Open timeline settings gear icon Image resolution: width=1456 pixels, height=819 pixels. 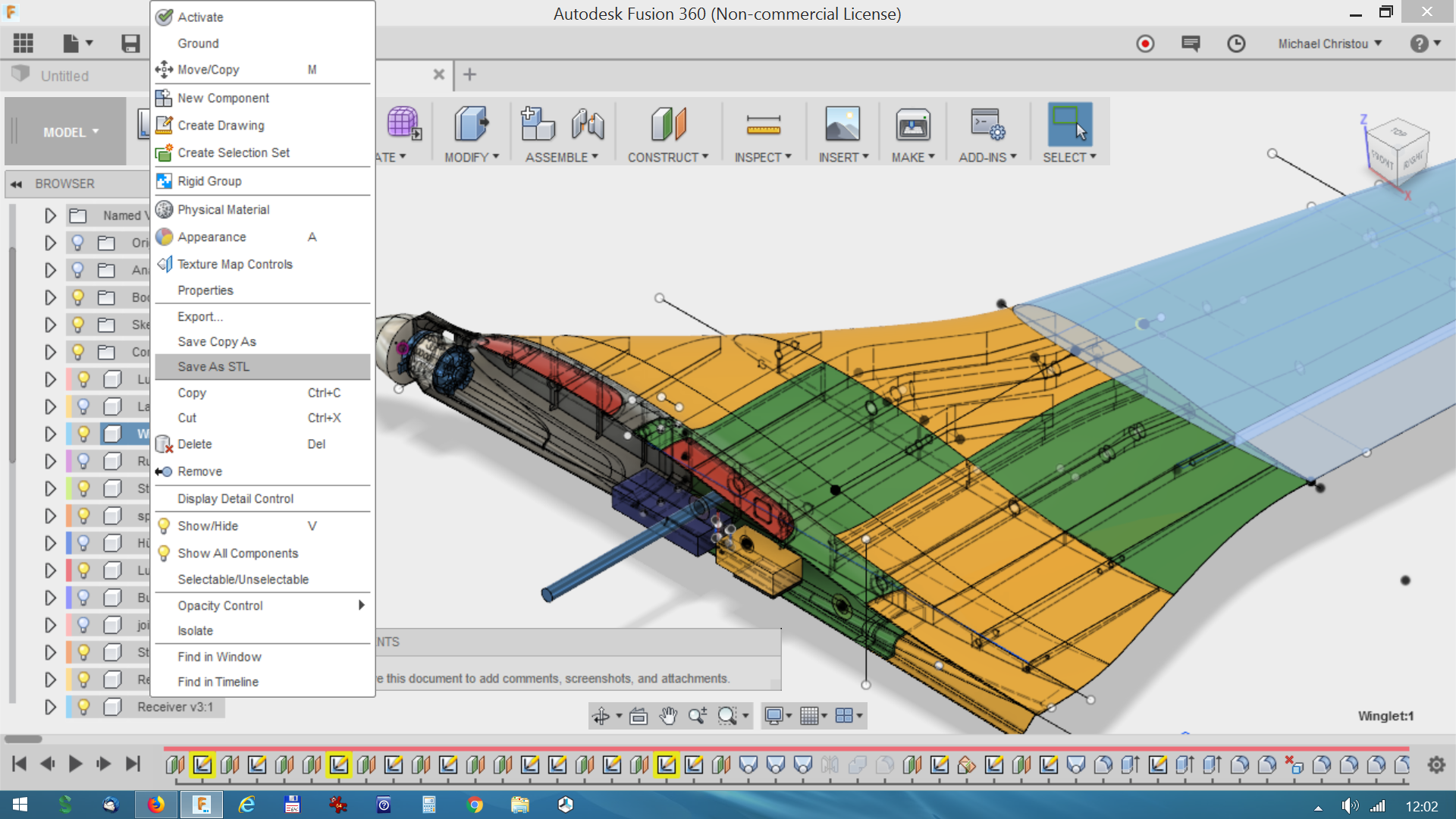tap(1436, 765)
